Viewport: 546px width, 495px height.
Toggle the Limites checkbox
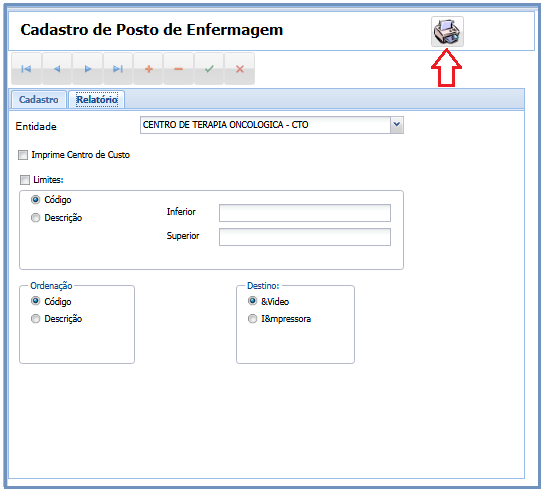25,180
